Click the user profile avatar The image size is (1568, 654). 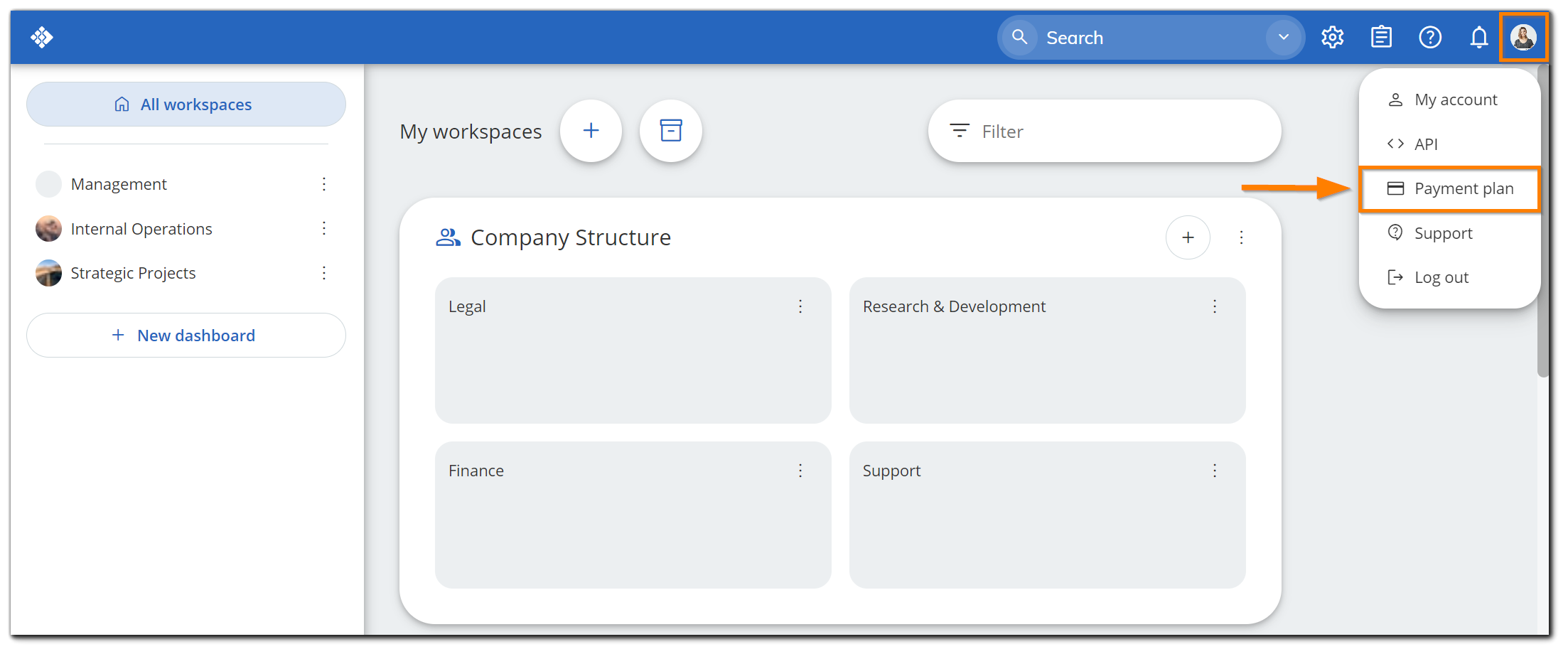pyautogui.click(x=1523, y=37)
